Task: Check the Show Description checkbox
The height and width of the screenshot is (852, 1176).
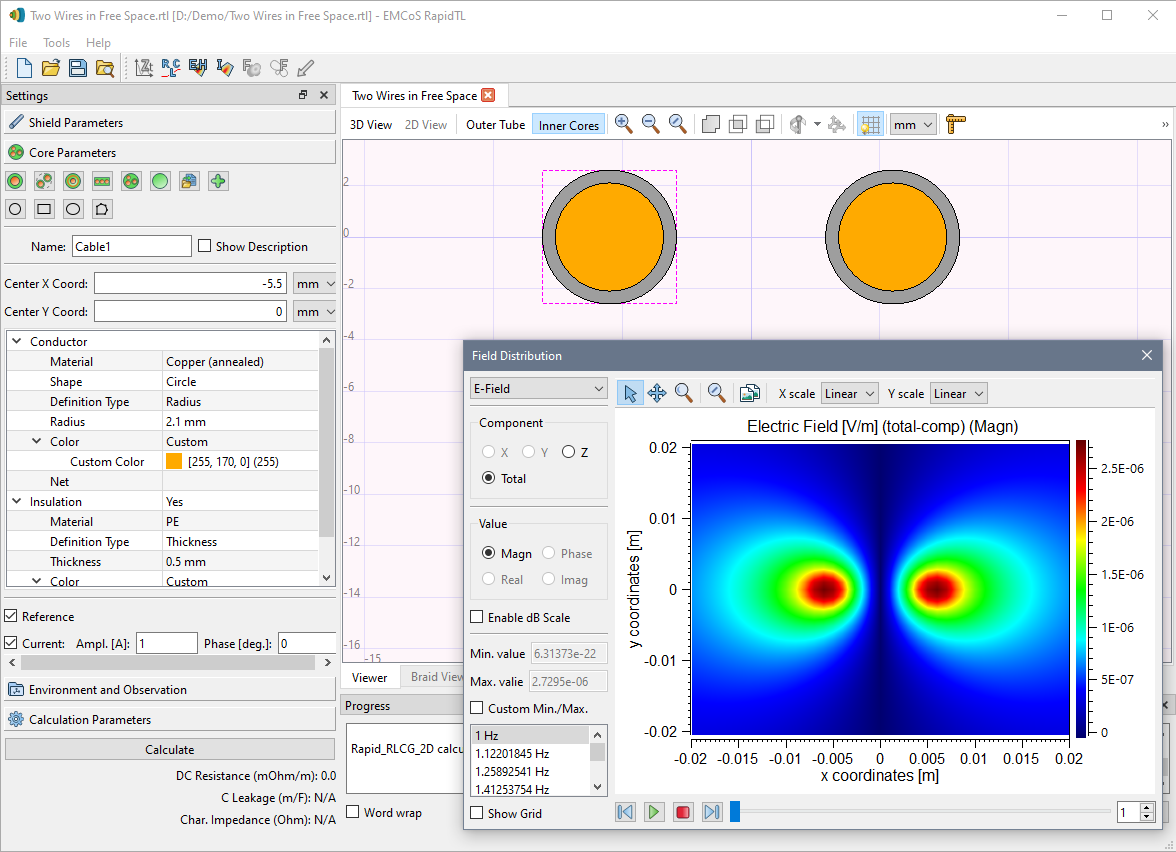Action: (205, 246)
